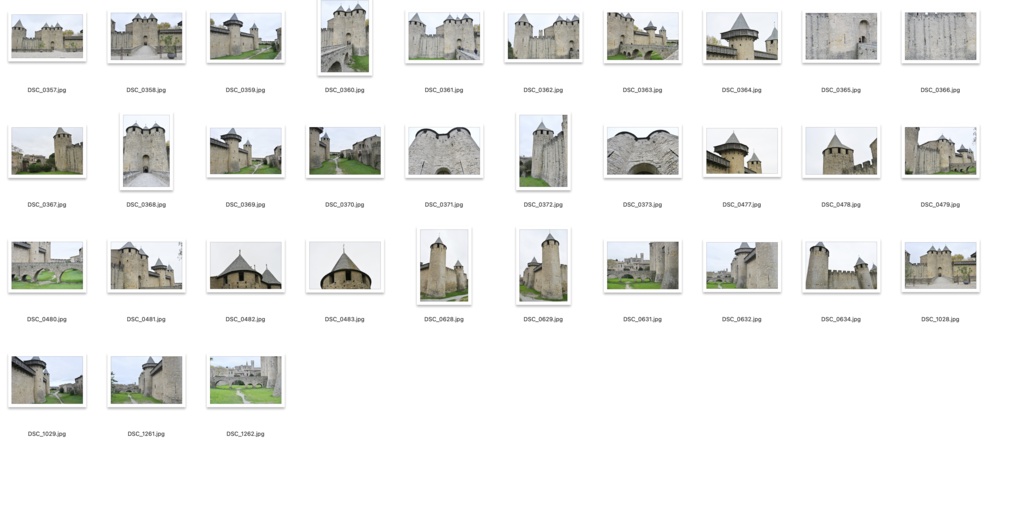
Task: Click the filename label DSC_1028.jpg
Action: point(940,319)
